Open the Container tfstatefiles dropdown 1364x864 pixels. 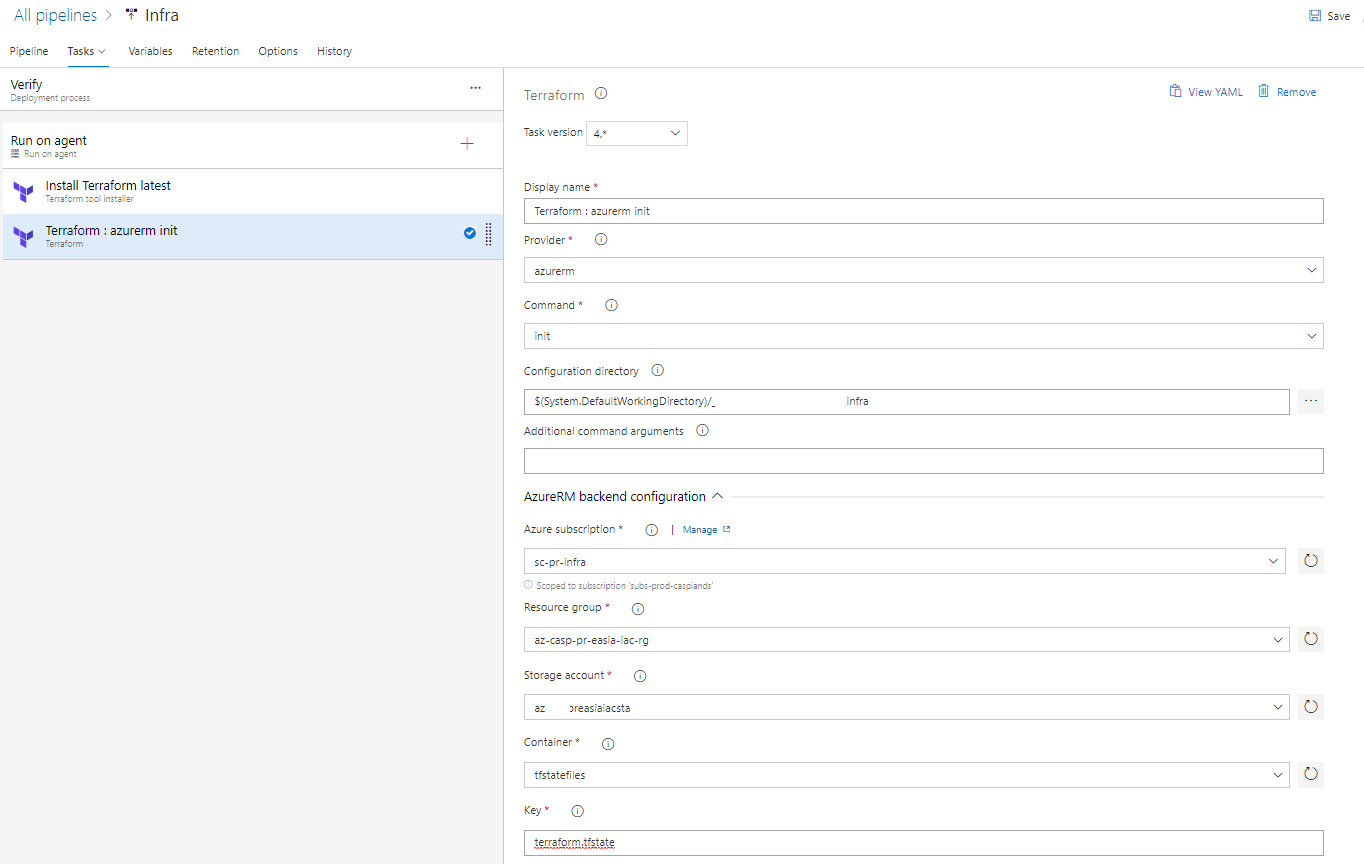(x=907, y=774)
